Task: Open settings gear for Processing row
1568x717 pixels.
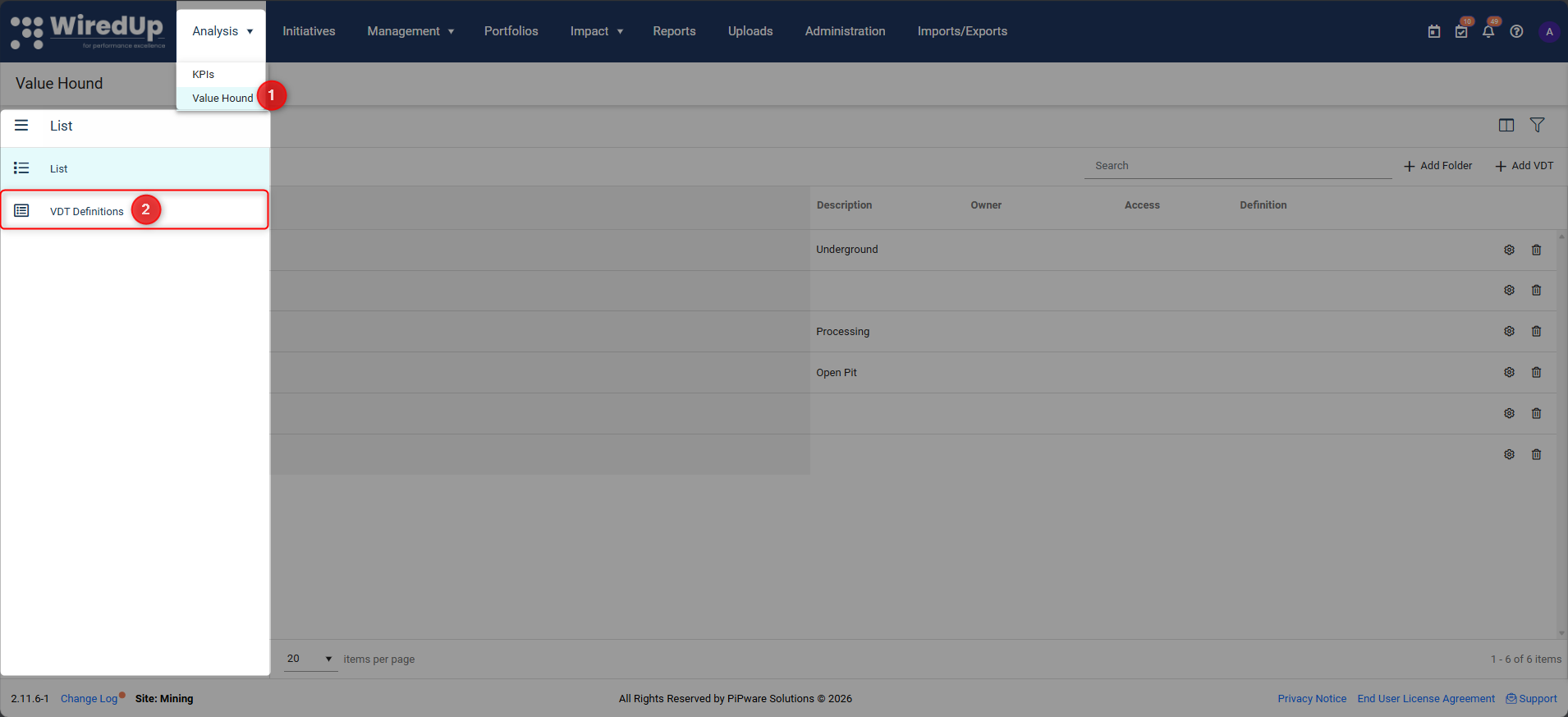Action: click(x=1509, y=331)
